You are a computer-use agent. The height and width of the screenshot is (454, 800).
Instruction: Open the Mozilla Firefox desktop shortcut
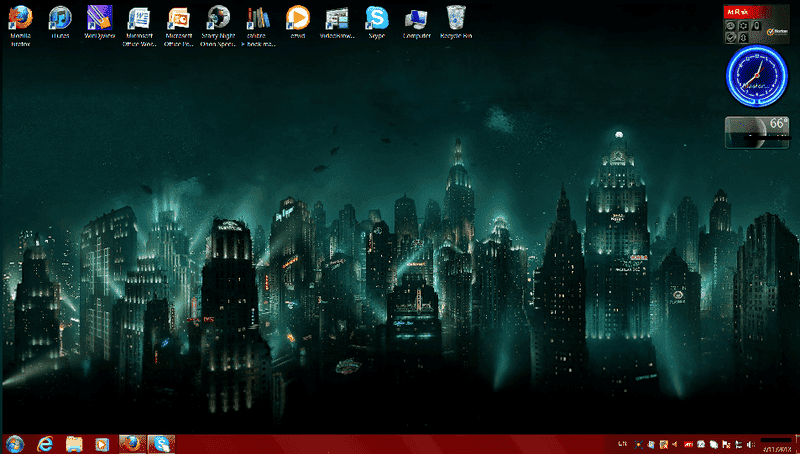(20, 26)
